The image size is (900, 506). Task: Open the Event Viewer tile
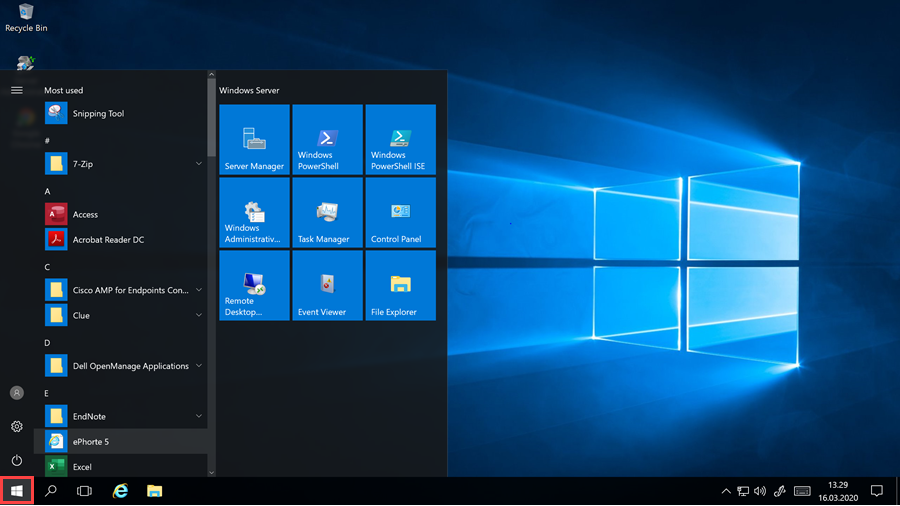[327, 285]
